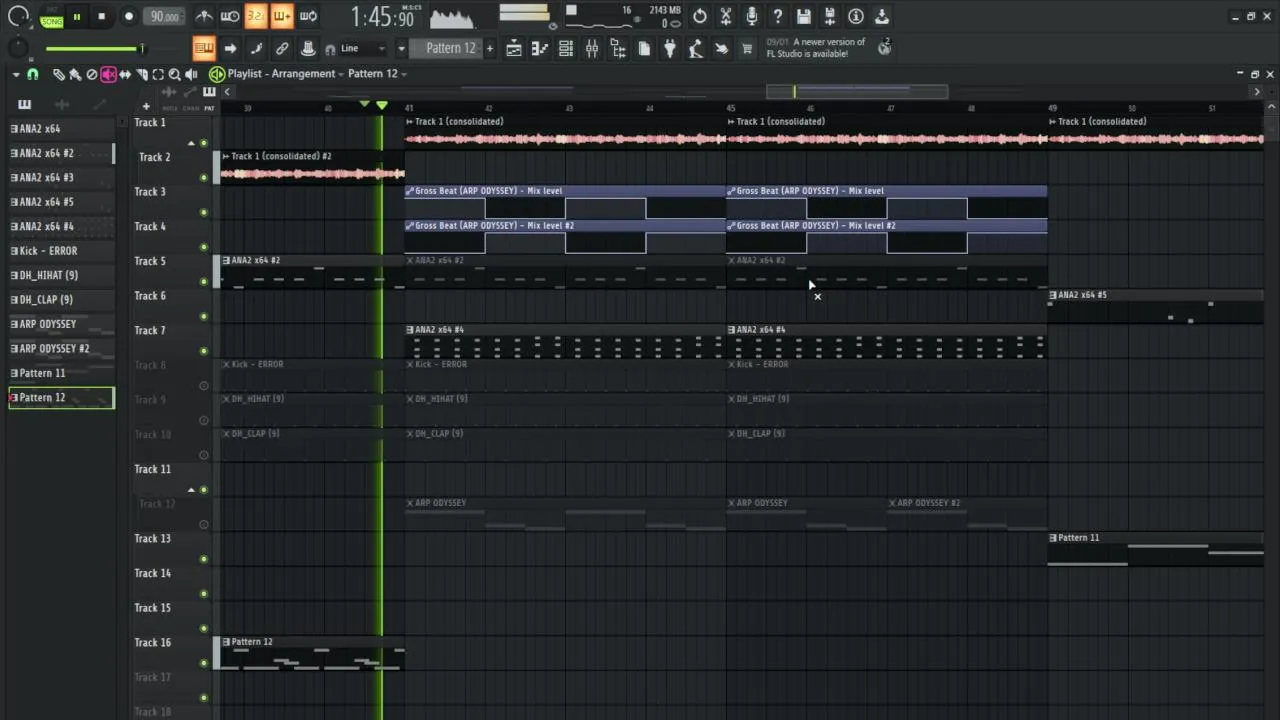Mute Track 13 with its green dot
Viewport: 1280px width, 720px height.
coord(204,559)
